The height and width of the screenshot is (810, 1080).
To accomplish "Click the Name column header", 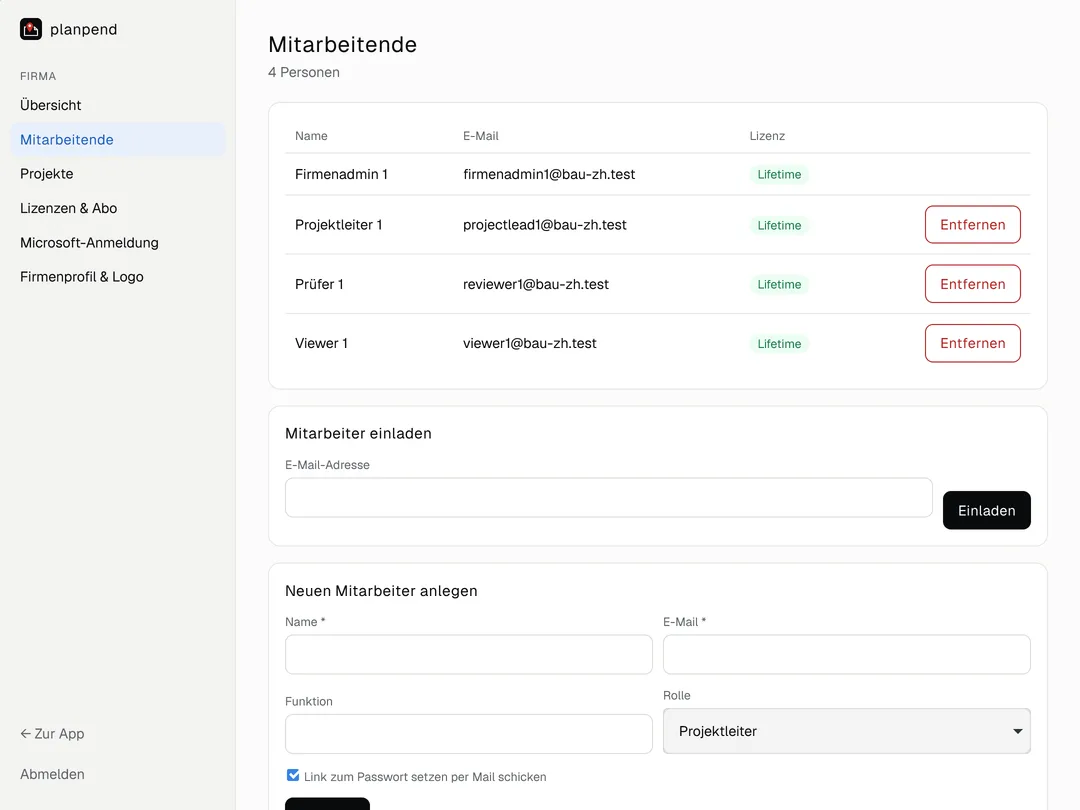I will pos(311,136).
